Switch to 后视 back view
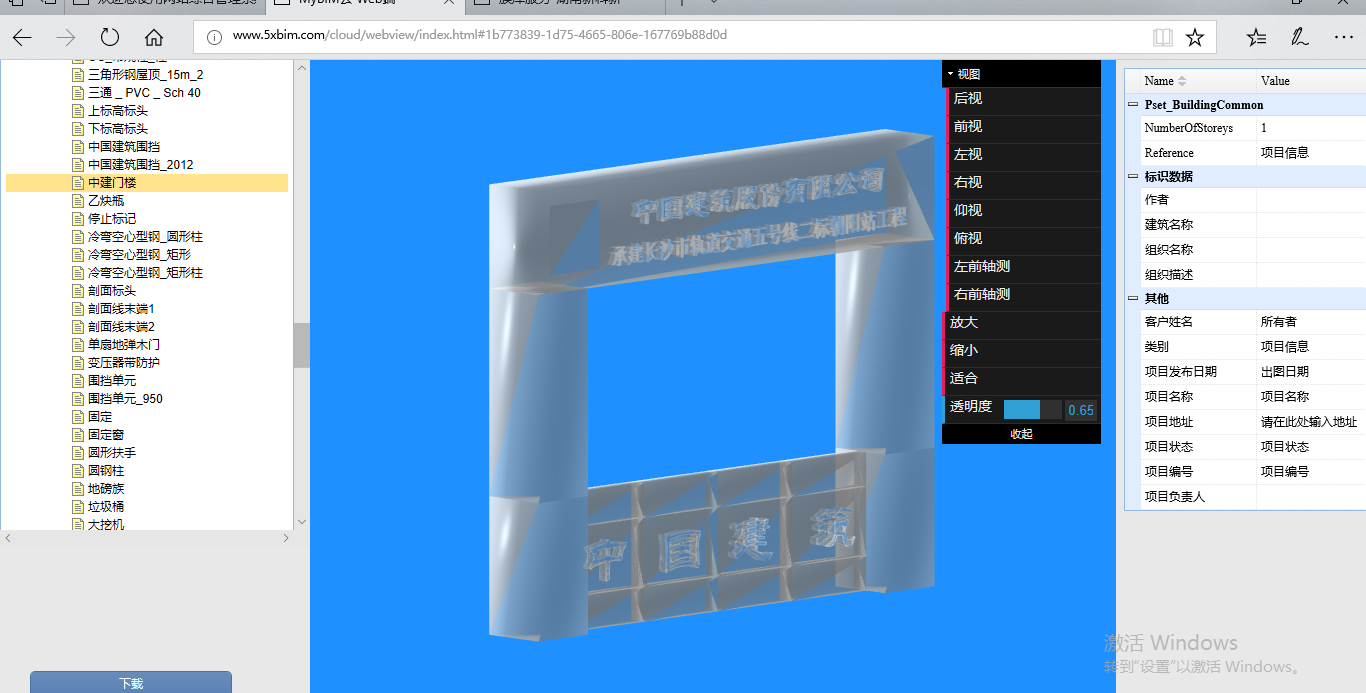The image size is (1366, 693). click(1022, 99)
